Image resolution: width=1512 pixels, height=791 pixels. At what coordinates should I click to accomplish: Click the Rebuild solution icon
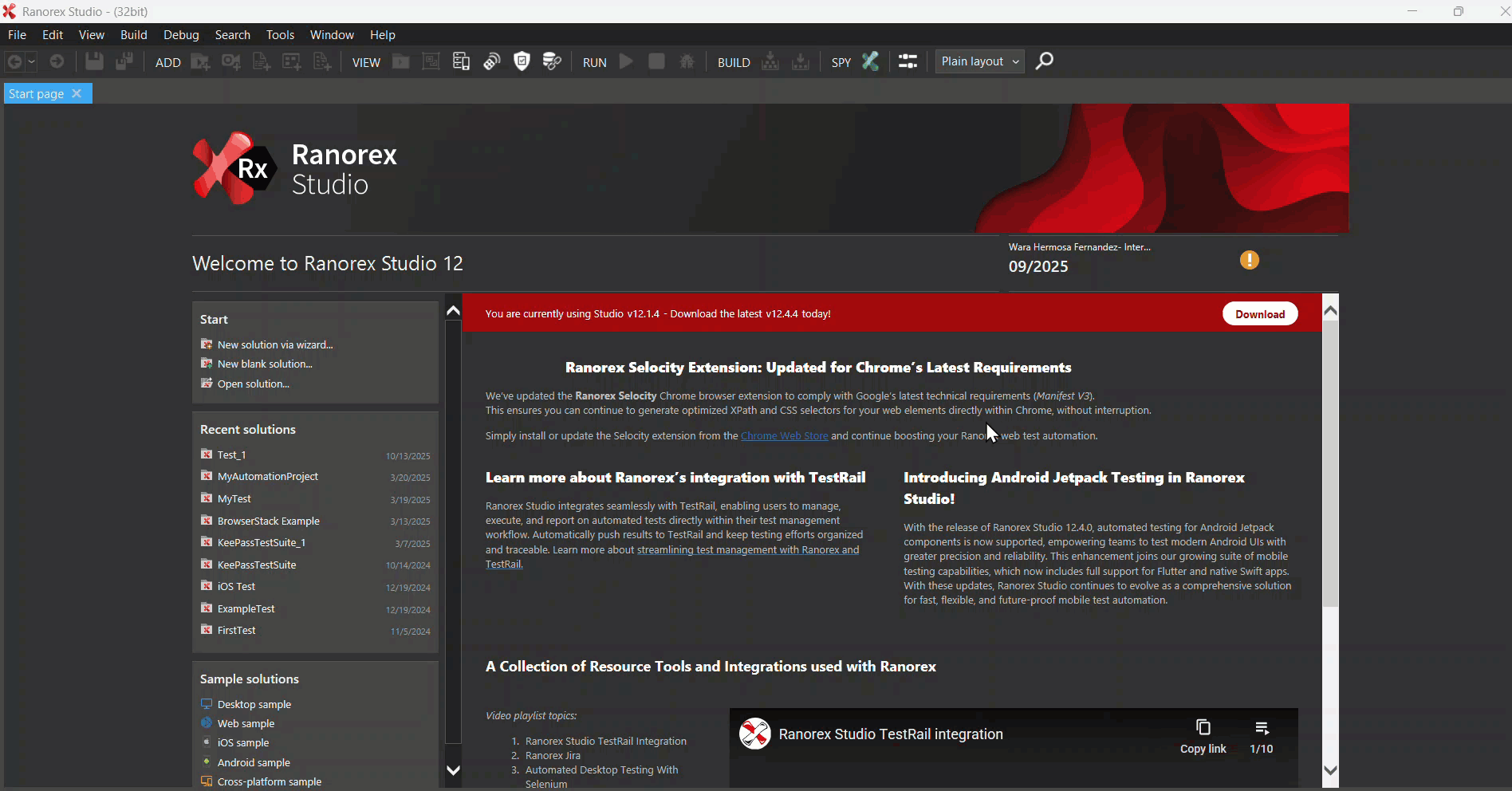click(x=801, y=61)
